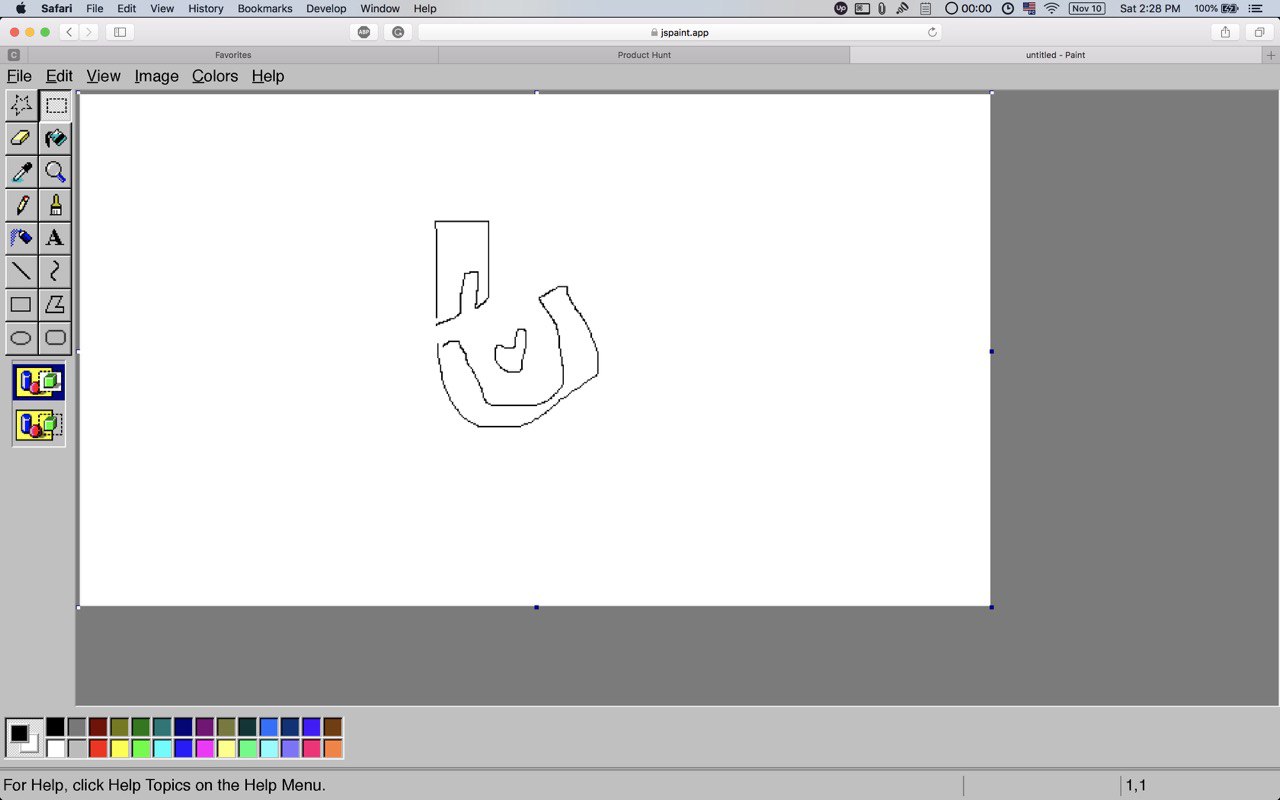1280x800 pixels.
Task: Click Safari's back navigation button
Action: point(69,32)
